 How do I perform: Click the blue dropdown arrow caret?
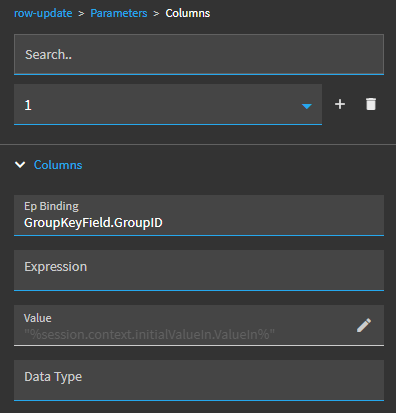307,106
